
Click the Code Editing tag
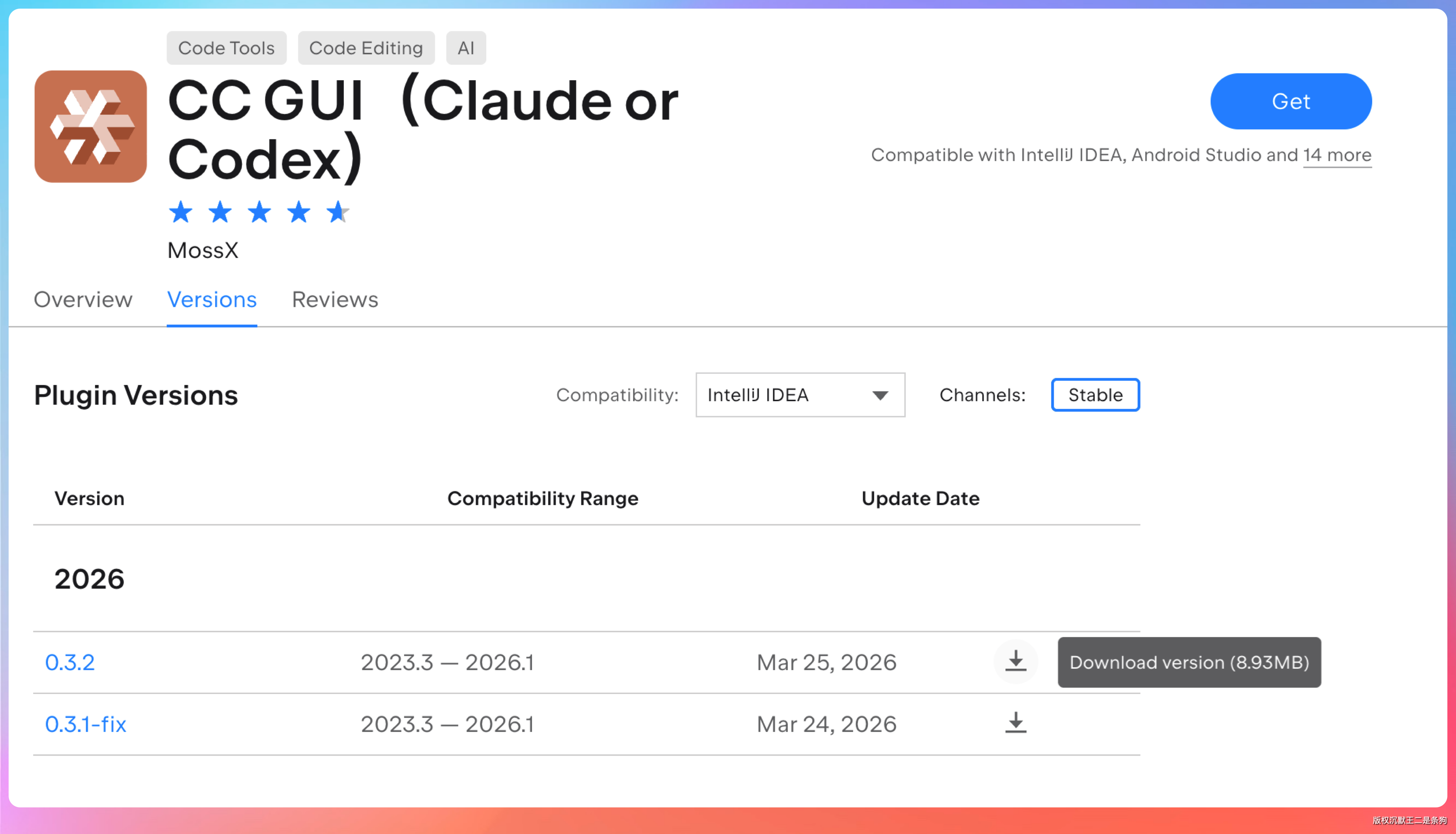(x=365, y=48)
